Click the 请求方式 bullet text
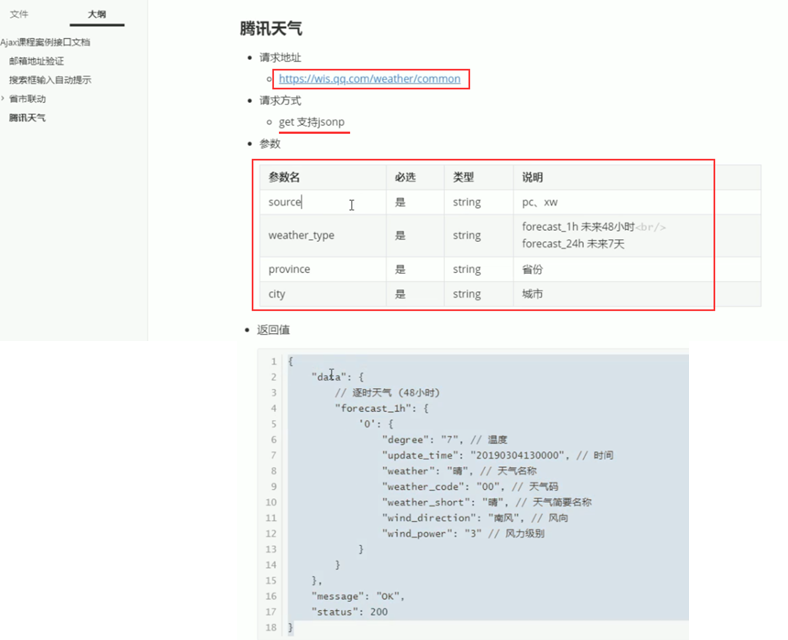788x640 pixels. click(280, 100)
